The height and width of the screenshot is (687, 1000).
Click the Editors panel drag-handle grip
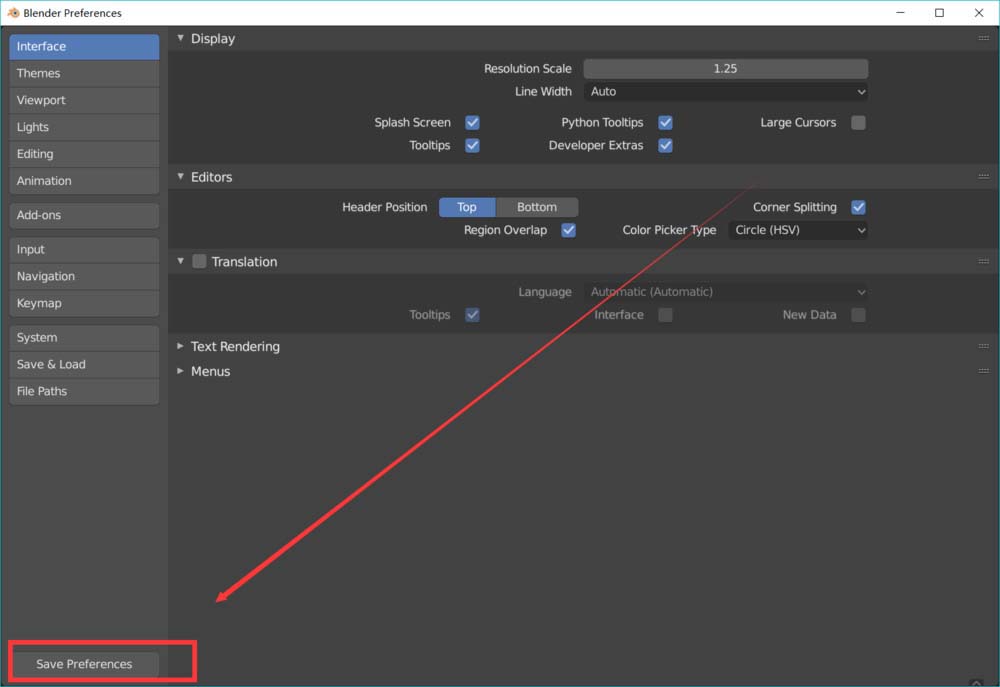984,177
